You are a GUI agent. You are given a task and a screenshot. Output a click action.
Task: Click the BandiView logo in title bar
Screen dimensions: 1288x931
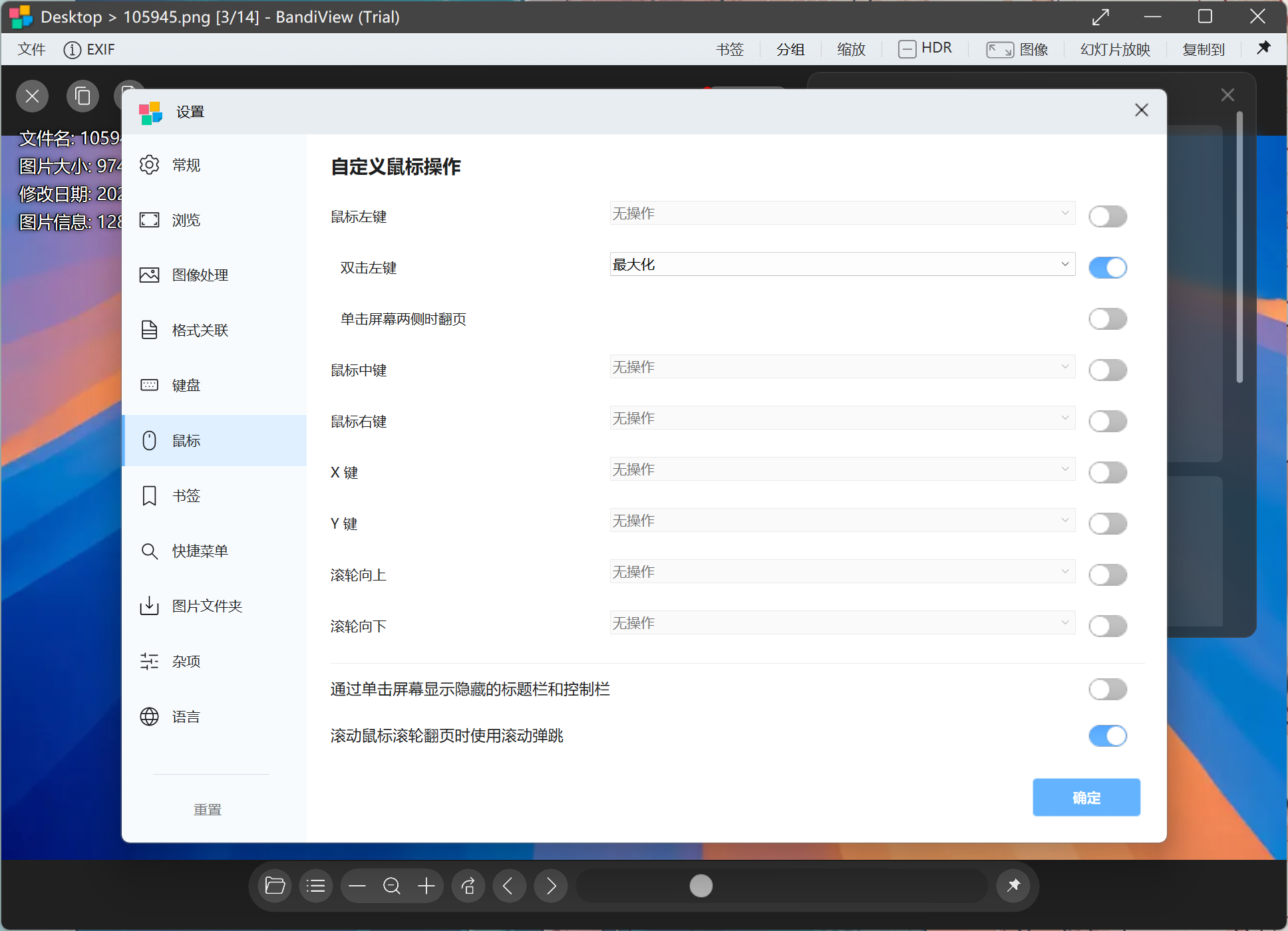(x=21, y=17)
